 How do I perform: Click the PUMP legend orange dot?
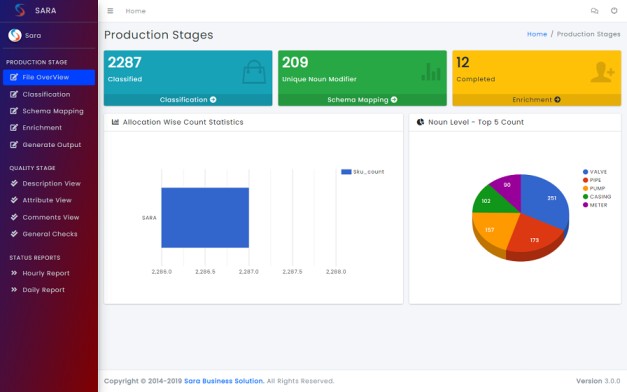[x=585, y=188]
